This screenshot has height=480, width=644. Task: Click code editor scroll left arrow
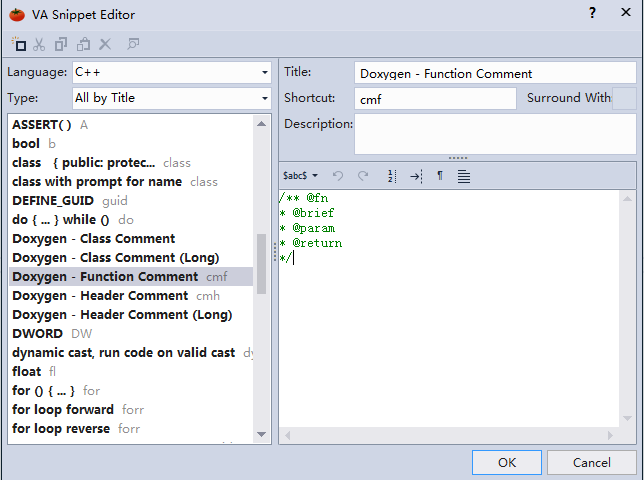point(288,435)
